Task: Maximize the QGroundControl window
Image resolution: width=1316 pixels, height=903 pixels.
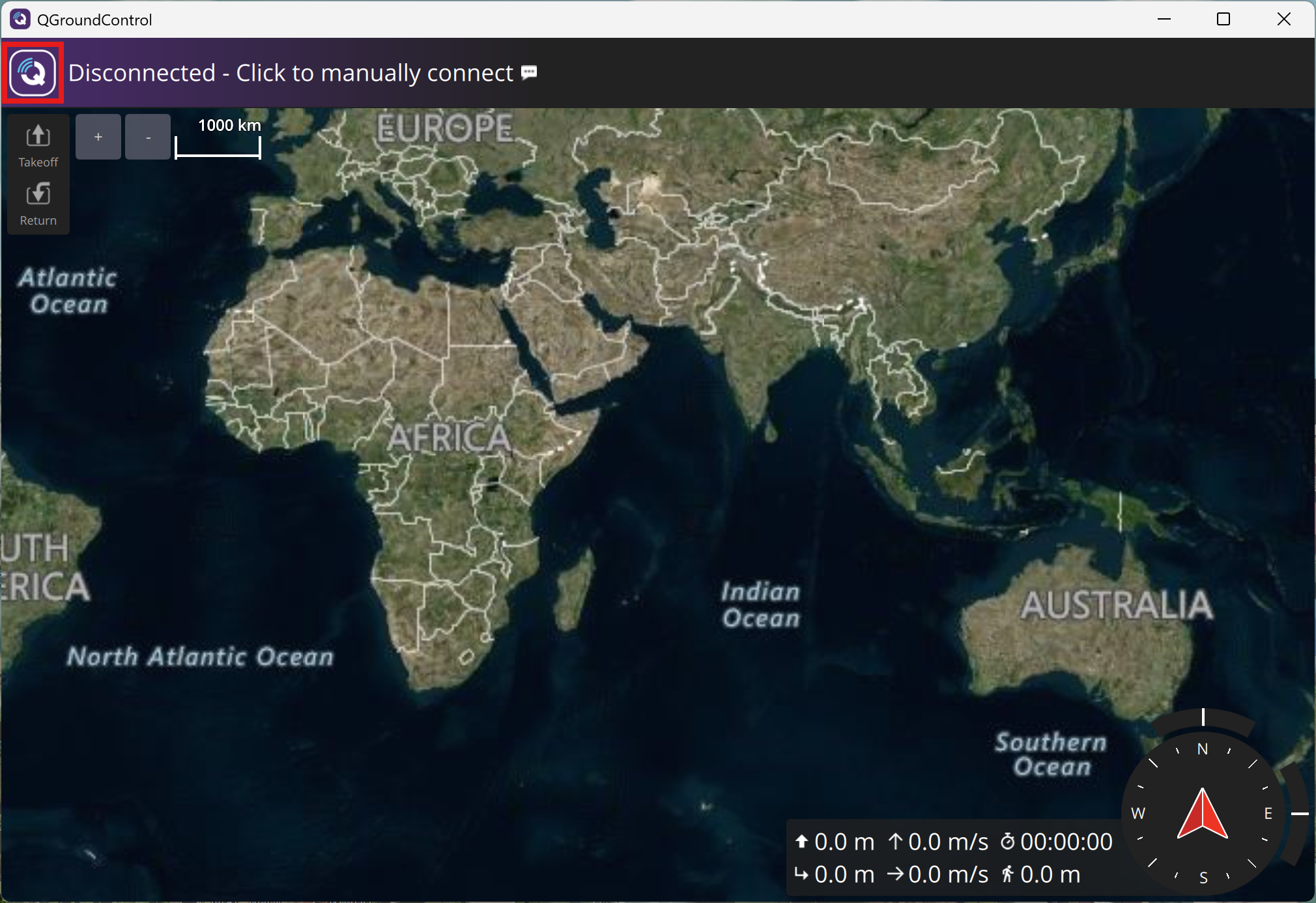Action: coord(1223,19)
